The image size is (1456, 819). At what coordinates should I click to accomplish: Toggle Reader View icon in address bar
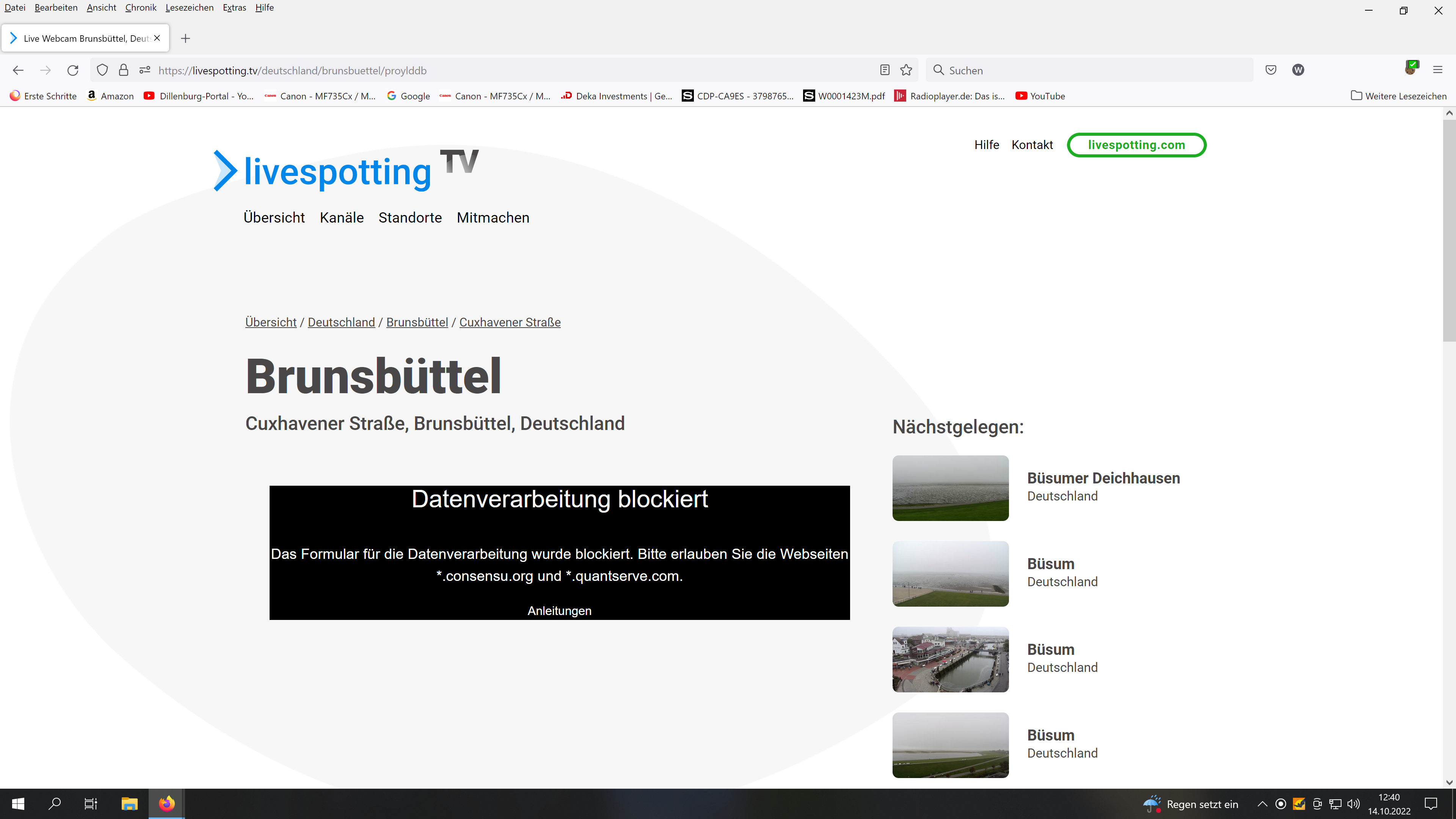pyautogui.click(x=885, y=70)
